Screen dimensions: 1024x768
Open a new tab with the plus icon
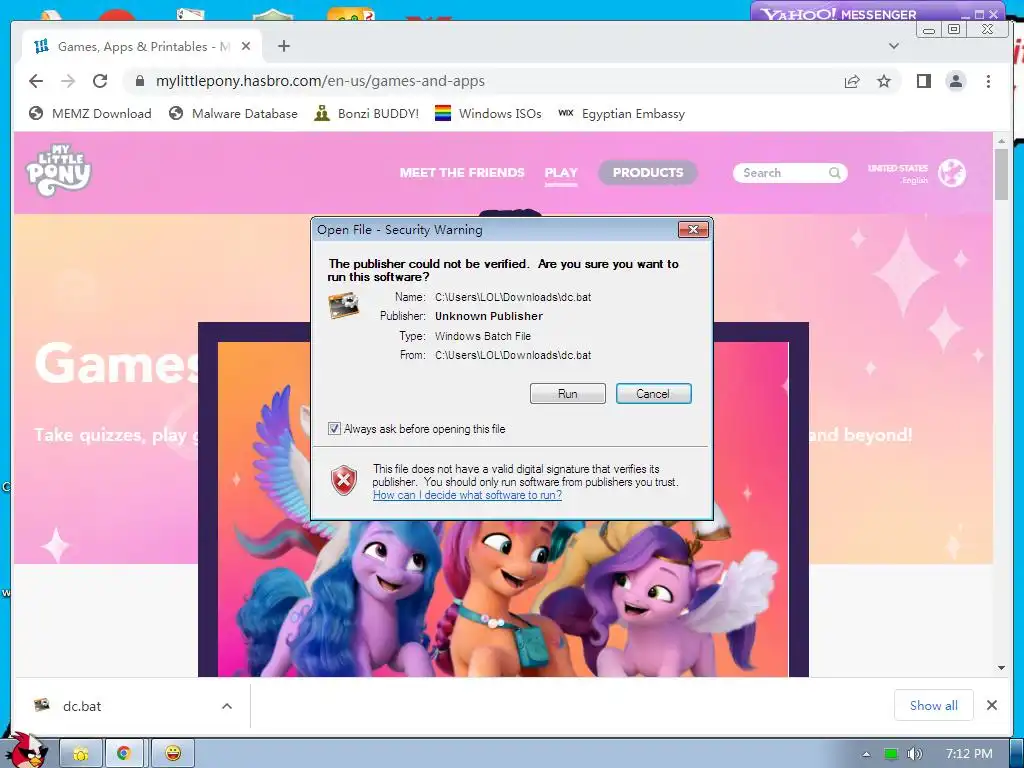[x=283, y=46]
